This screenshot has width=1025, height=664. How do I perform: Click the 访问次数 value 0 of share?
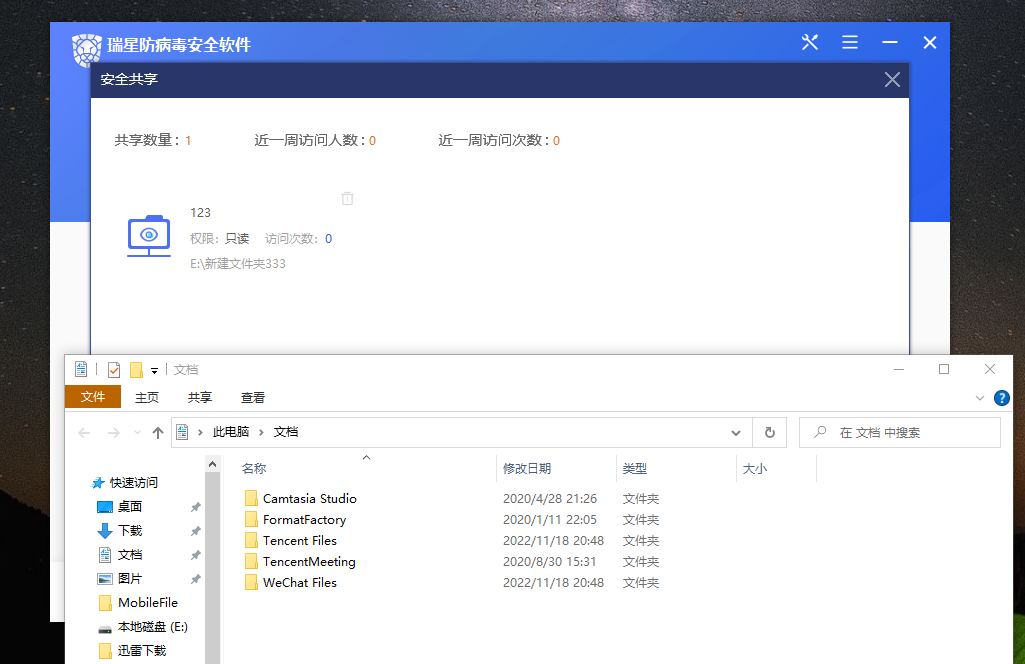[x=328, y=239]
